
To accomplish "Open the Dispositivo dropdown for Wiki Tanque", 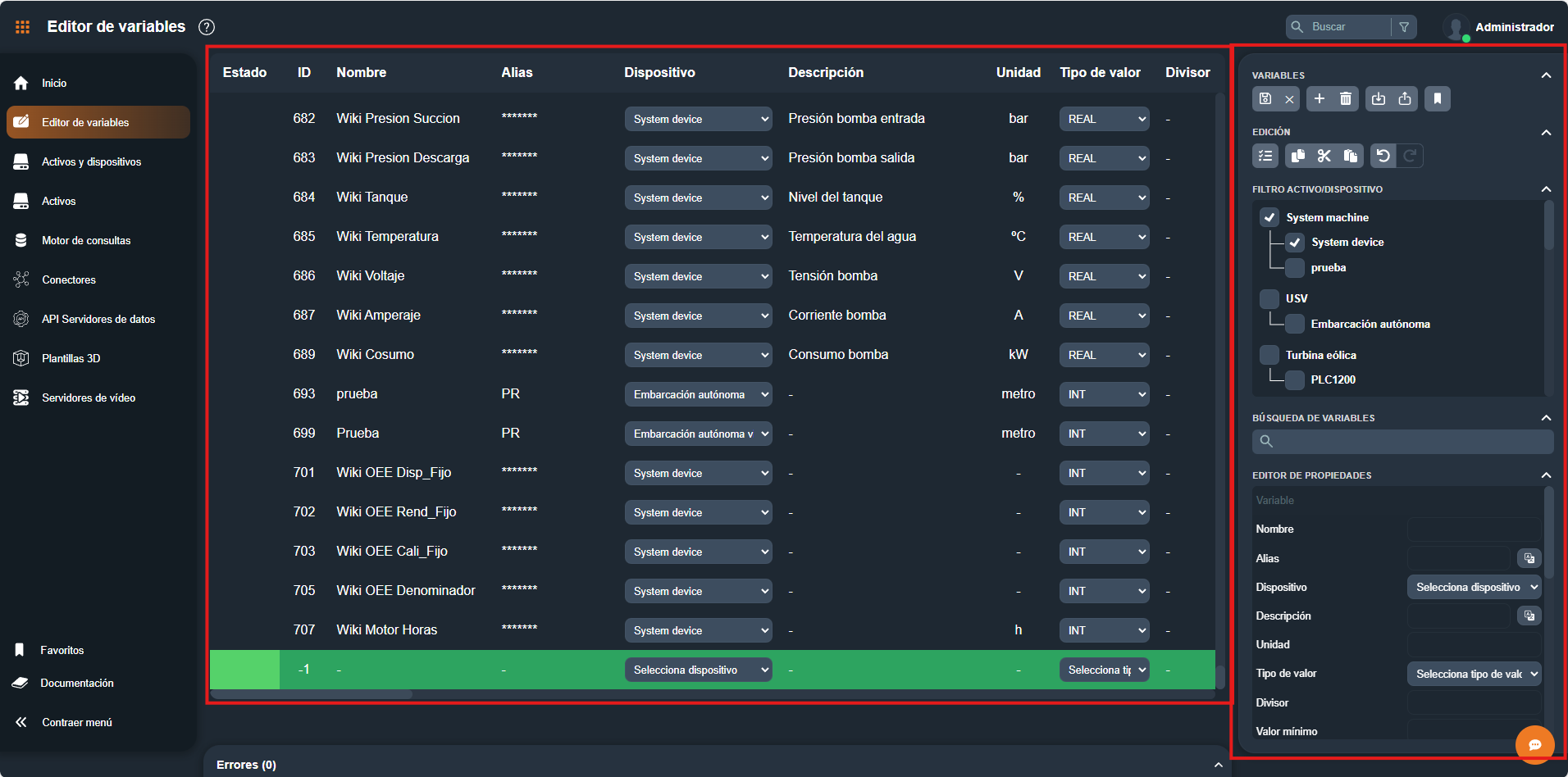I will pyautogui.click(x=698, y=197).
